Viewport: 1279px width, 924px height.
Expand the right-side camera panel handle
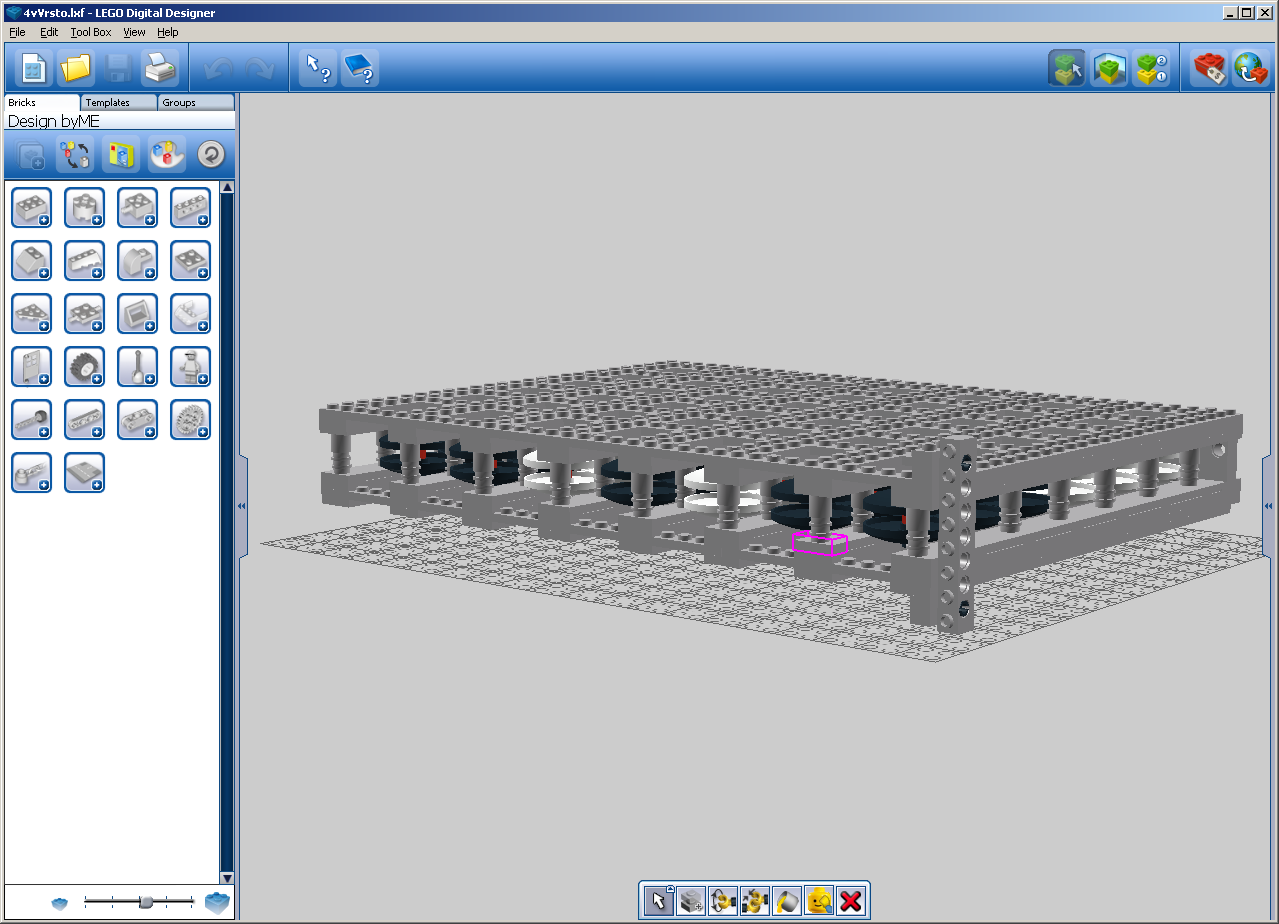1268,506
